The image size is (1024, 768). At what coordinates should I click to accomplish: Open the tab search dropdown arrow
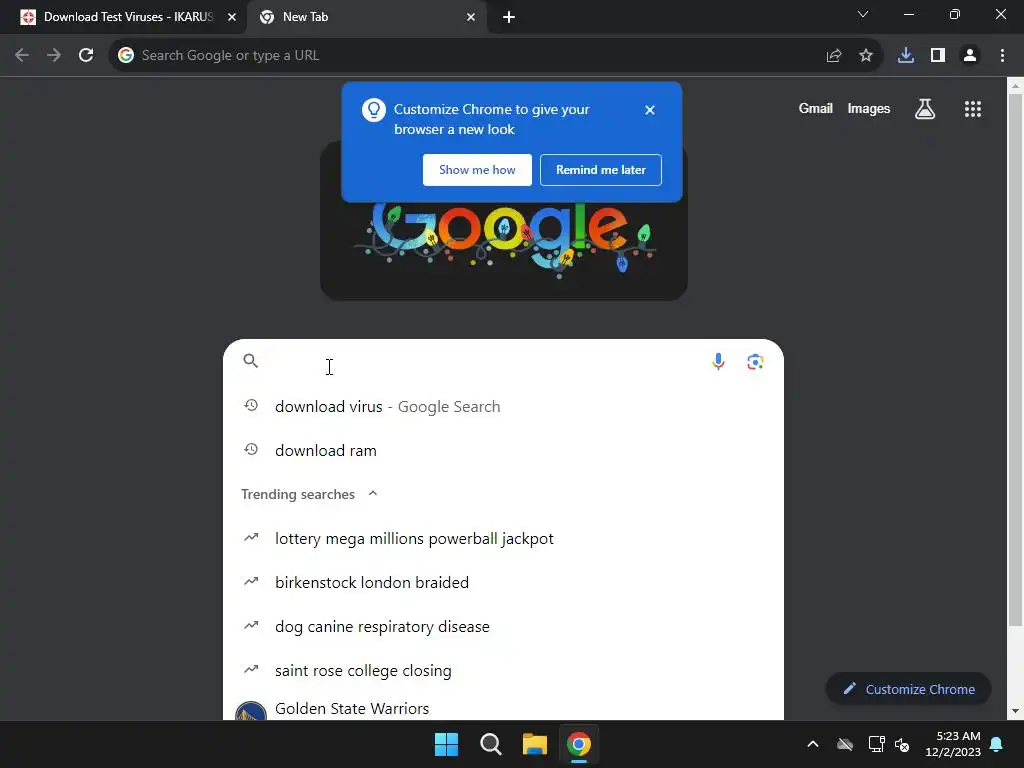coord(863,14)
